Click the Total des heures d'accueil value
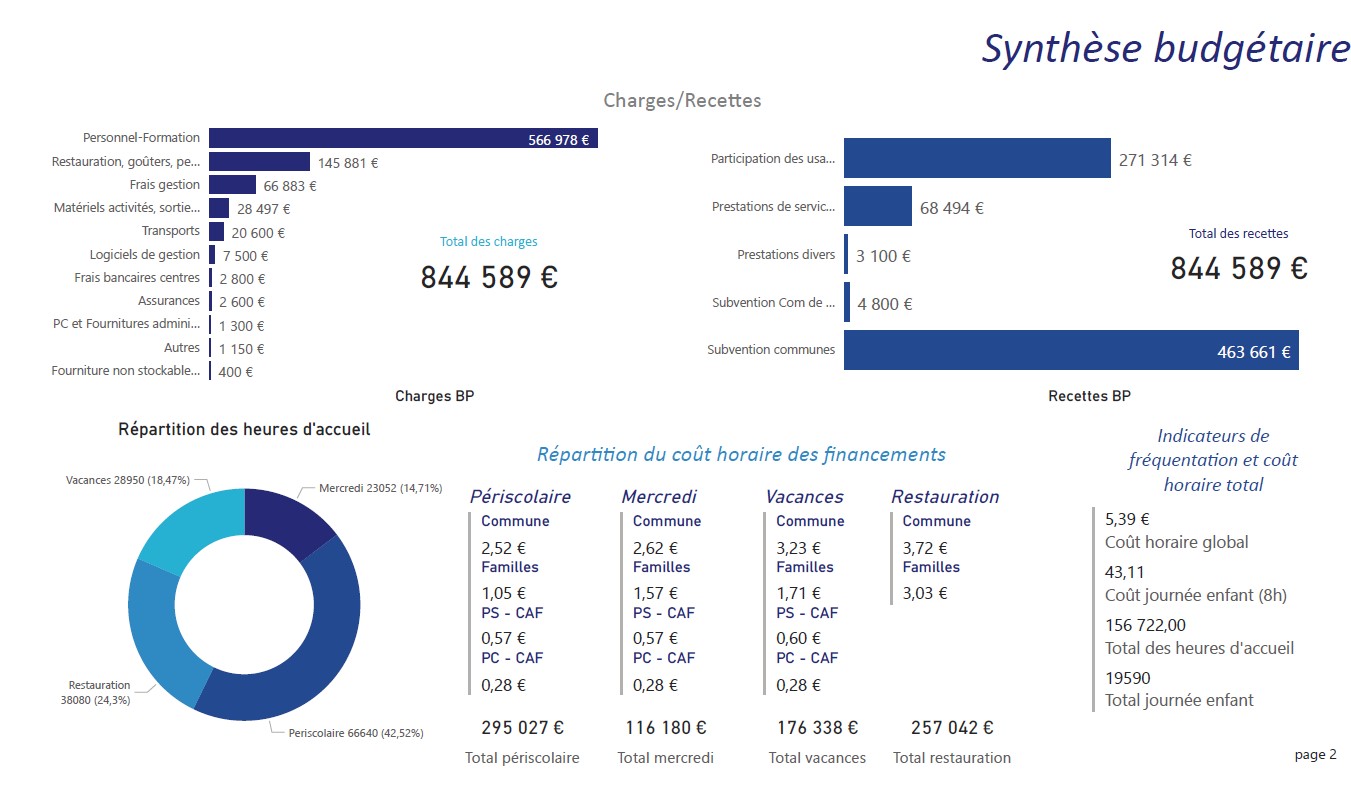This screenshot has height=792, width=1351. [x=1145, y=626]
